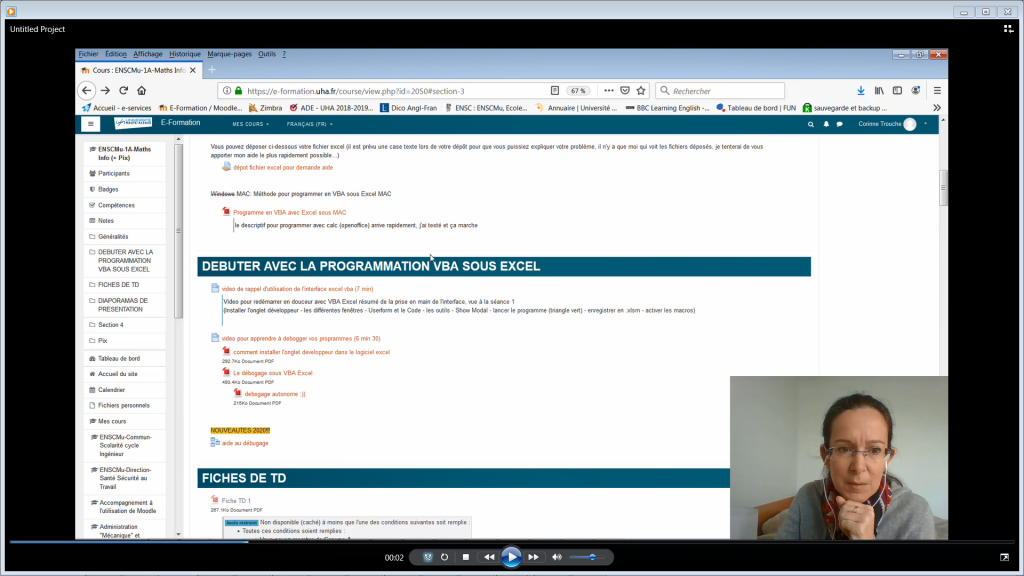Open debogage autonome PDF icon
Screen dimensions: 1024x576
click(238, 393)
